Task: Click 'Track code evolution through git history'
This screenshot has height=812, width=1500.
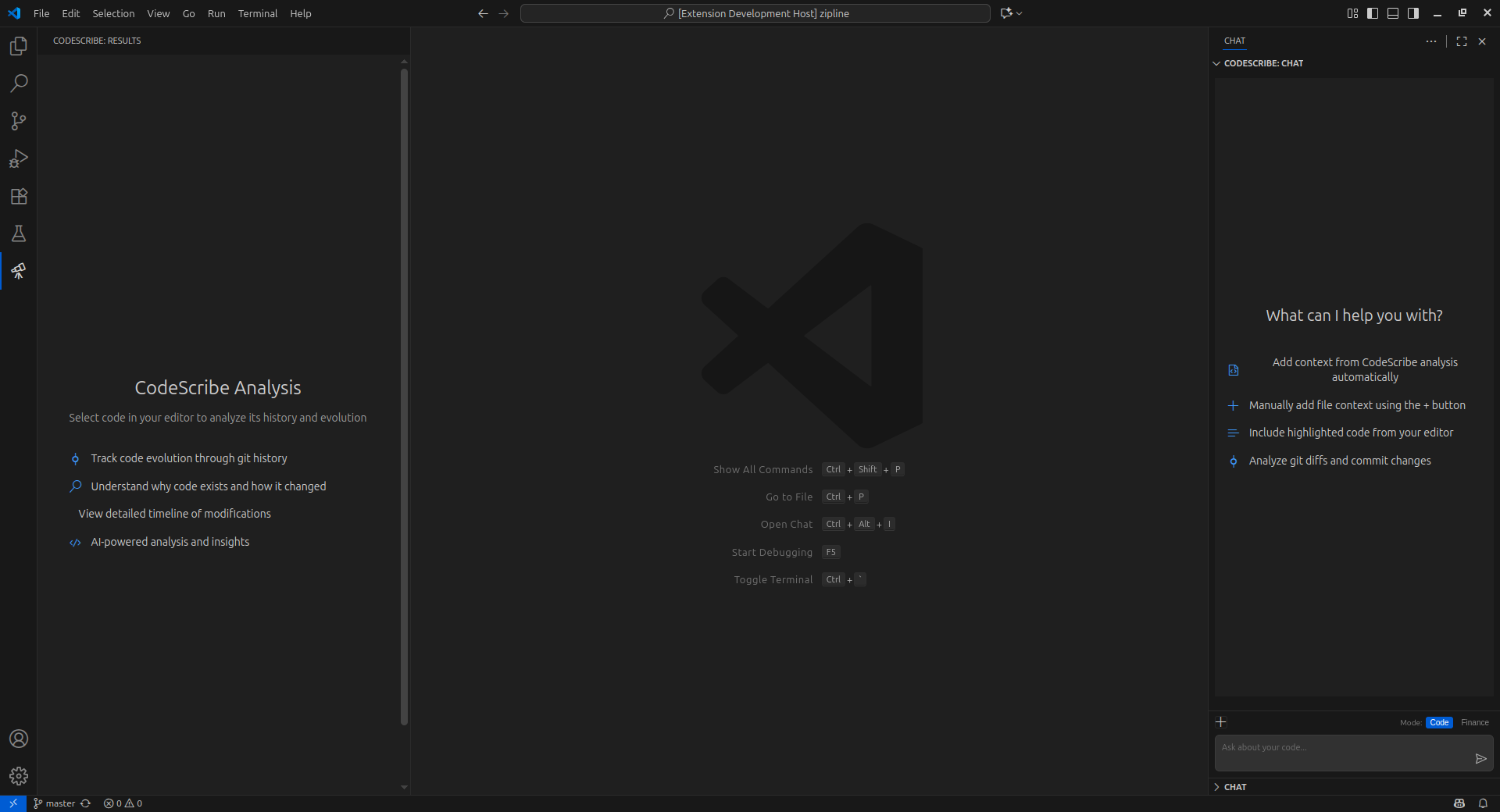Action: (x=189, y=458)
